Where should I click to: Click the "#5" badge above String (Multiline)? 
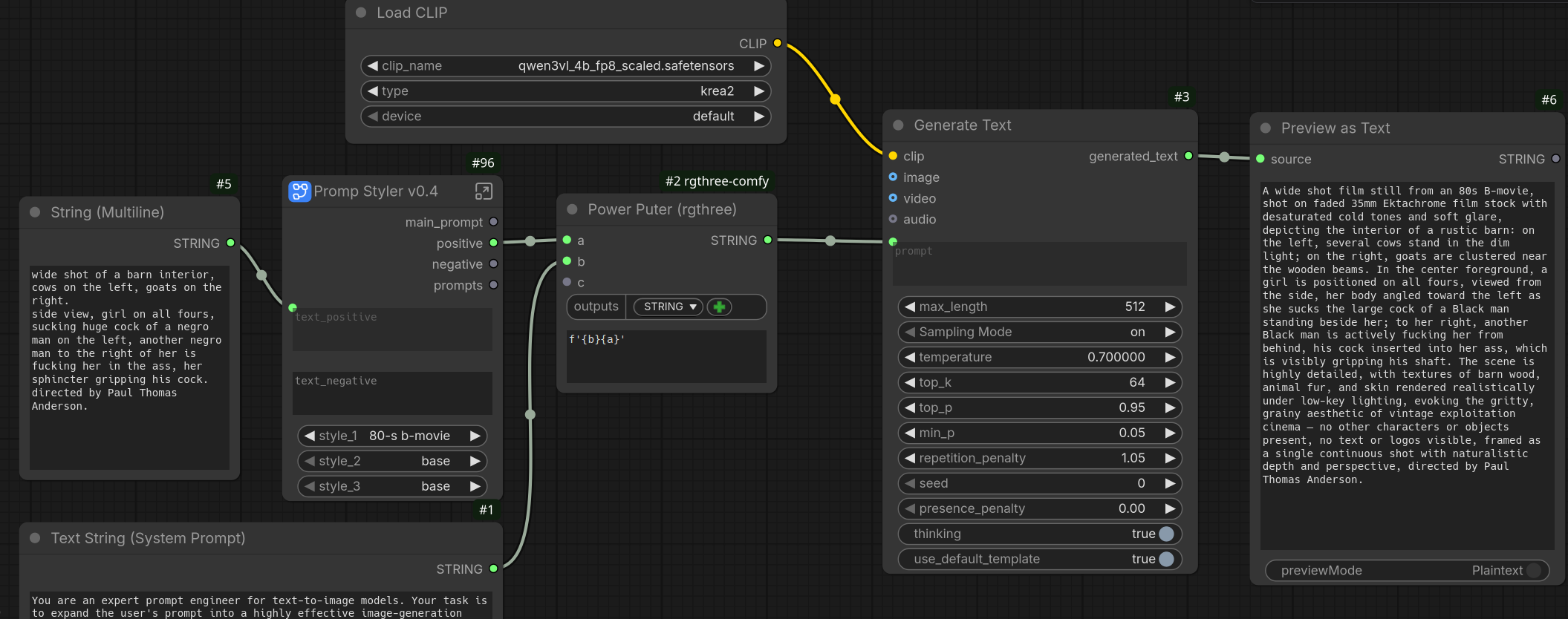[x=224, y=184]
